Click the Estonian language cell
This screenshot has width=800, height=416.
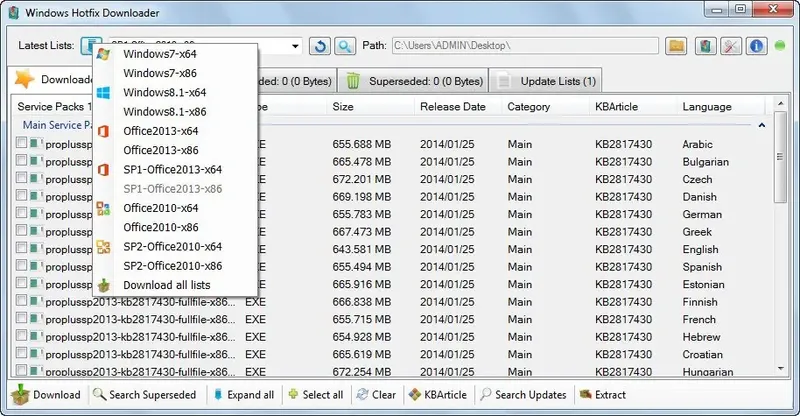[704, 284]
